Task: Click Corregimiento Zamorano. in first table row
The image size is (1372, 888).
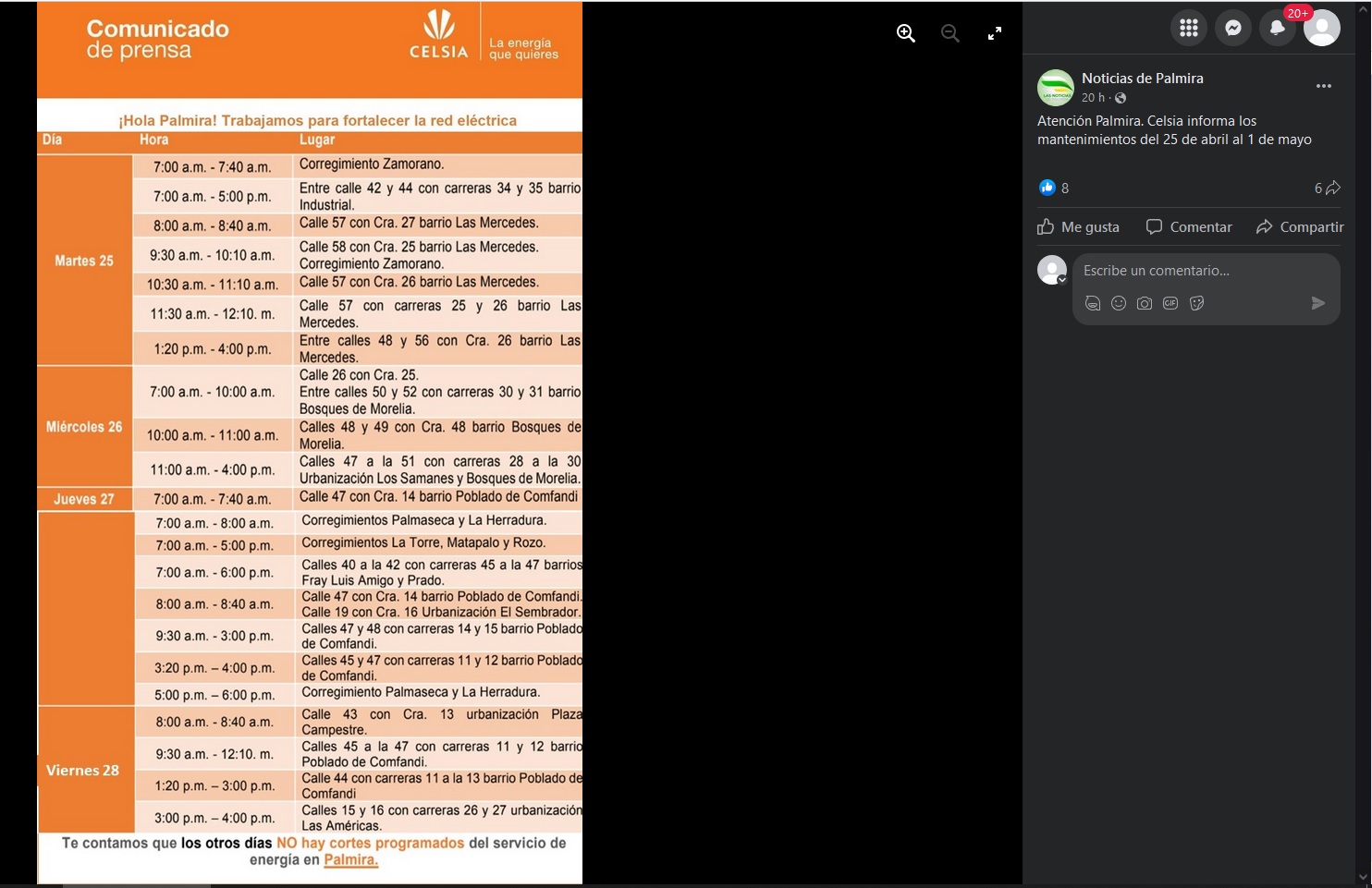Action: coord(372,164)
